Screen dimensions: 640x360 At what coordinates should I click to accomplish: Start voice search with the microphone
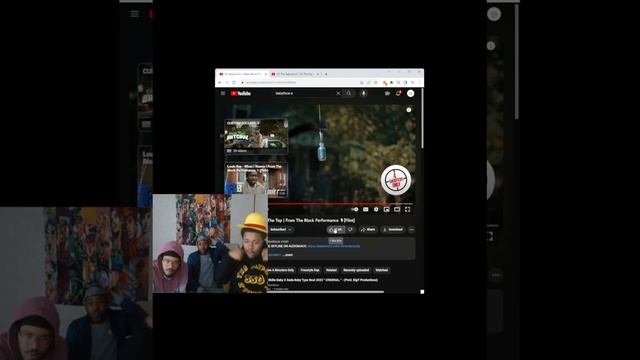point(363,93)
